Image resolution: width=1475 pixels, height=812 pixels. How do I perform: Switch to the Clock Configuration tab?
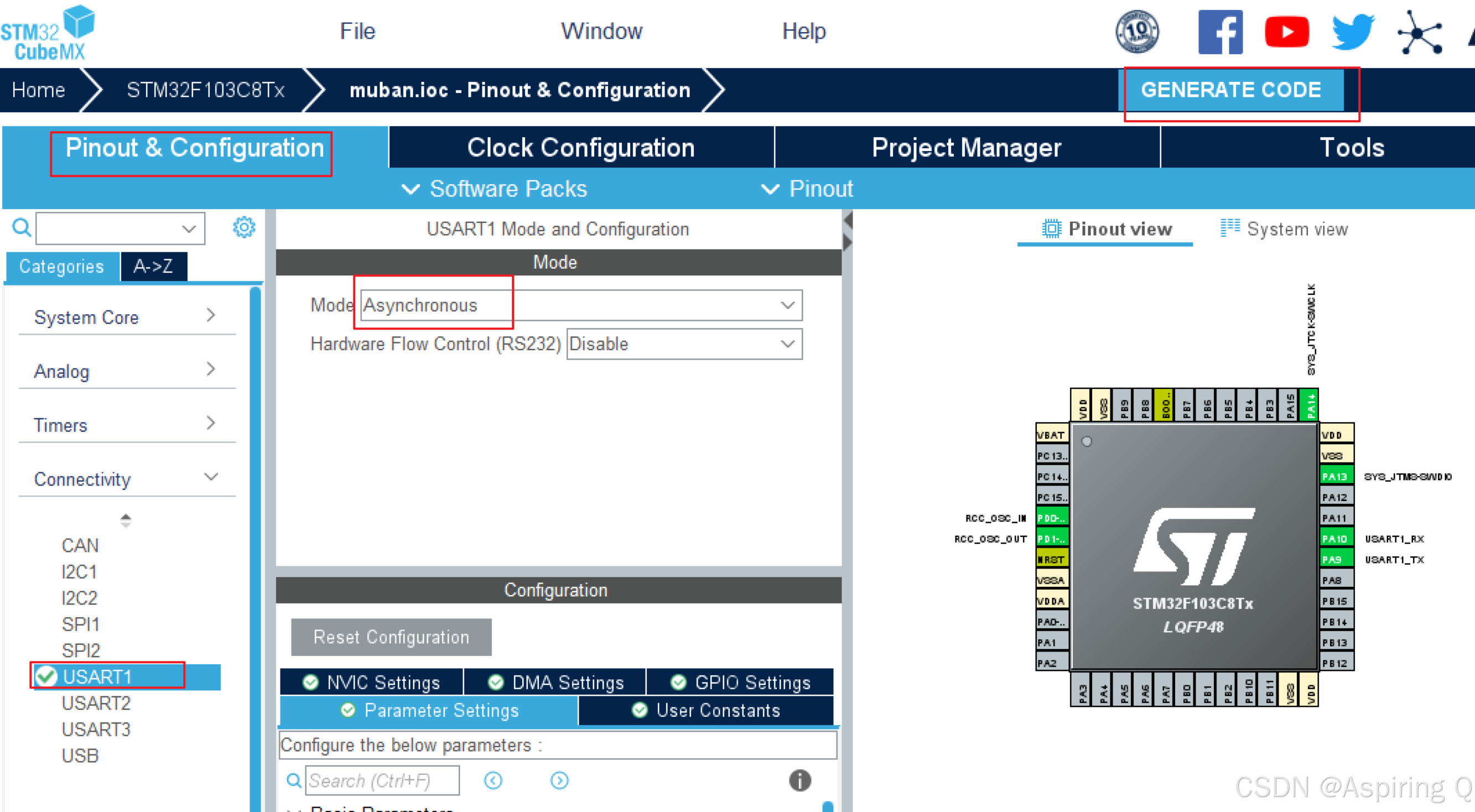[581, 147]
